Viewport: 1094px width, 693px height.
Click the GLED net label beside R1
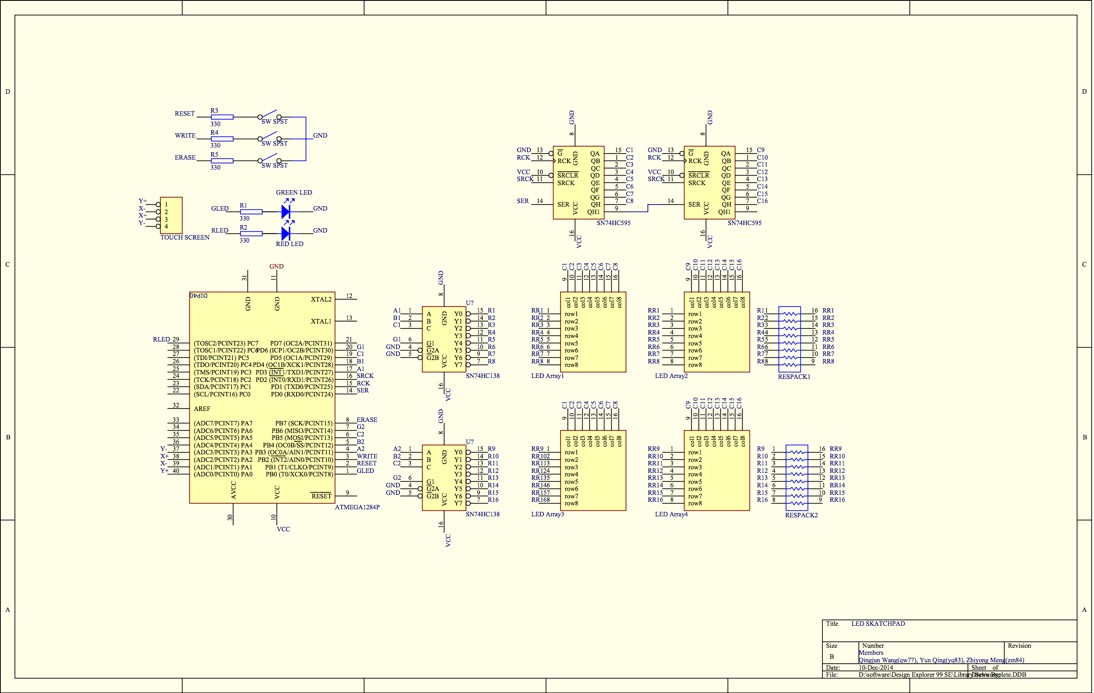click(220, 209)
